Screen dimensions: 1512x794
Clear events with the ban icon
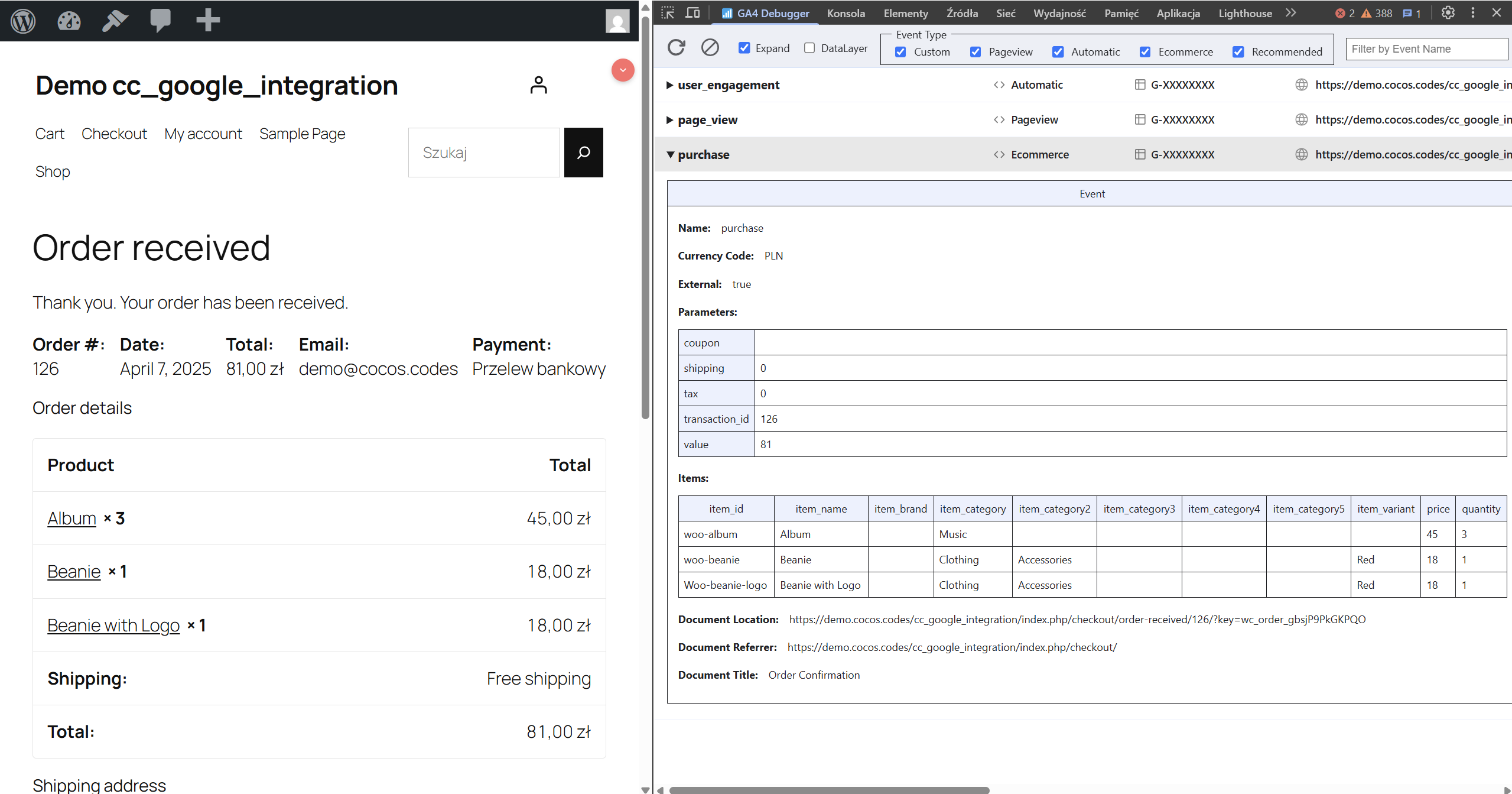point(710,48)
